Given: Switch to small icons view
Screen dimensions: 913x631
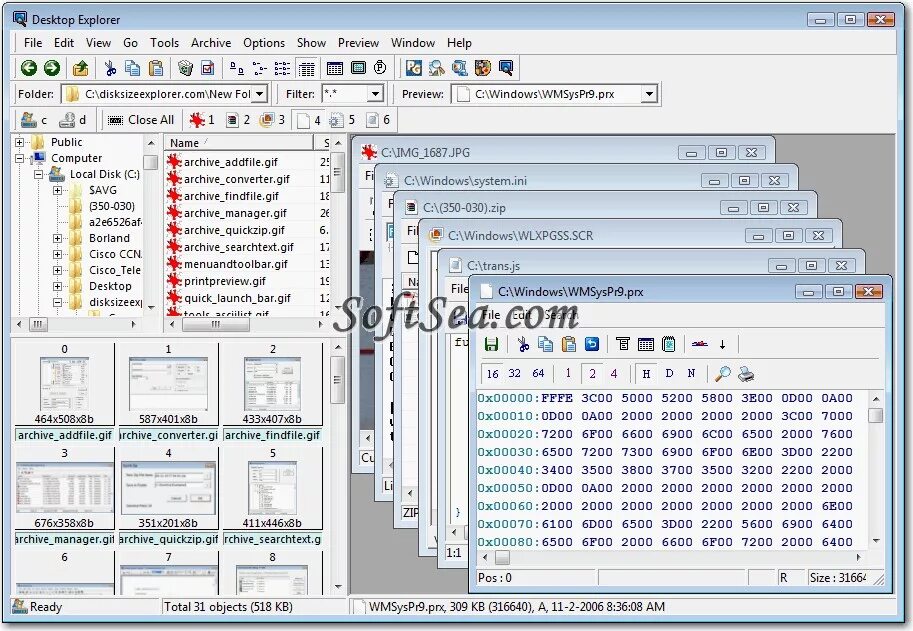Looking at the screenshot, I should [260, 68].
